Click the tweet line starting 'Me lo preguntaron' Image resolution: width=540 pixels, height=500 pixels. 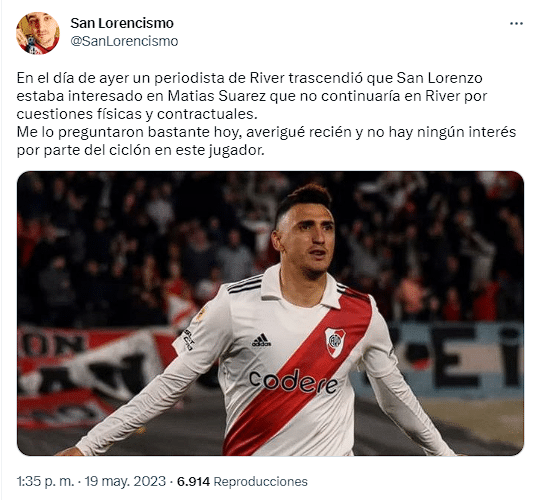pyautogui.click(x=266, y=132)
